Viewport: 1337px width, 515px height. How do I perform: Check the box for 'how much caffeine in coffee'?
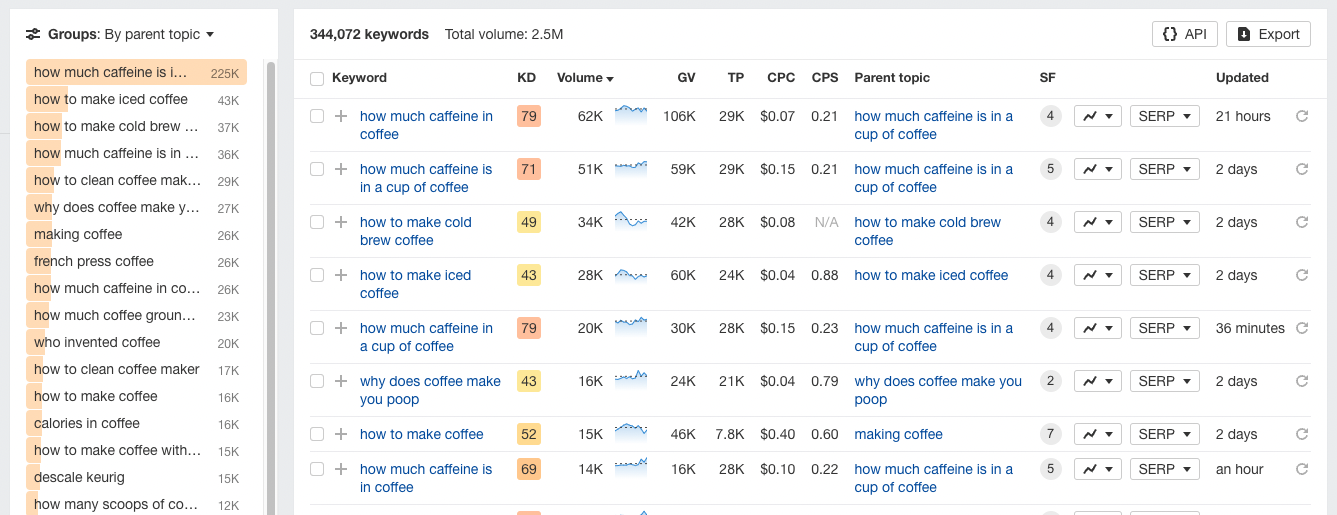click(317, 116)
